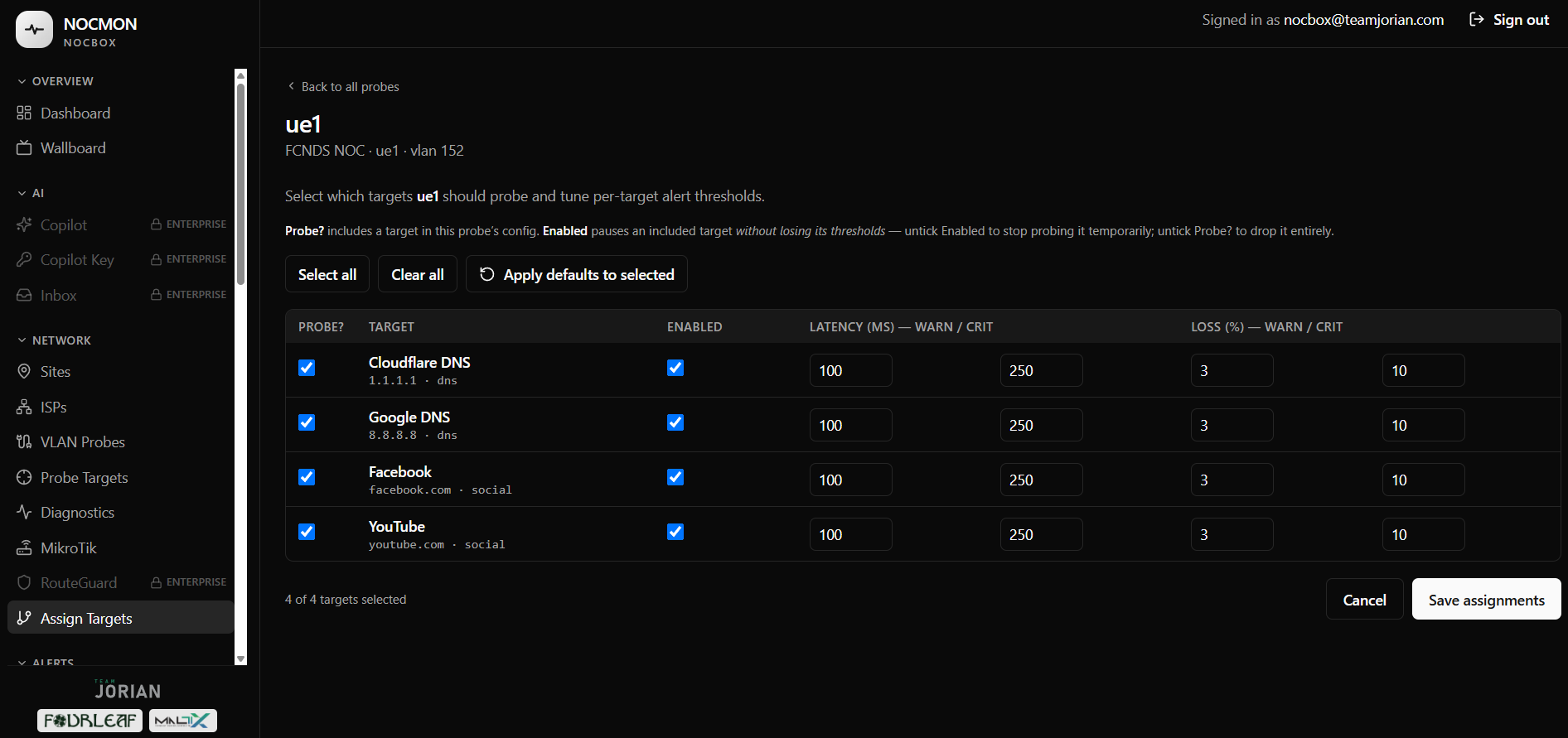The image size is (1568, 738).
Task: Click the reset icon on Apply defaults
Action: click(x=487, y=274)
